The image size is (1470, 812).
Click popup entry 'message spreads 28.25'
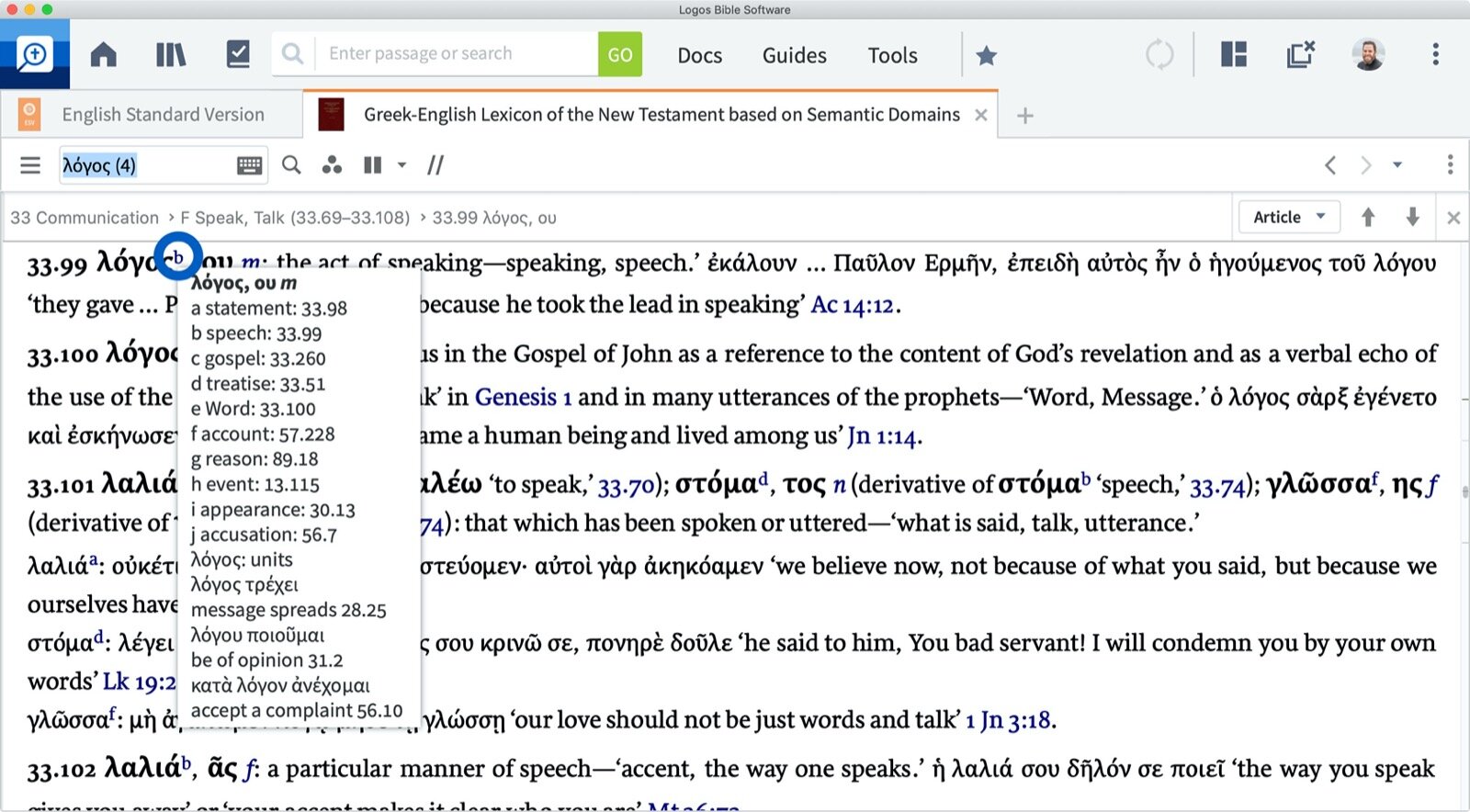(x=288, y=610)
